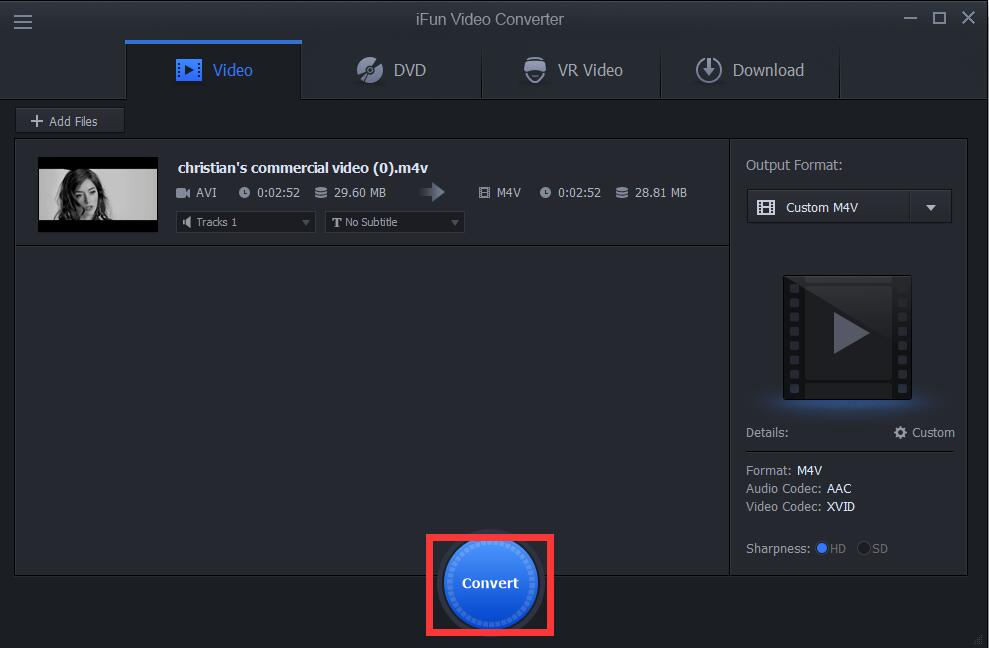The image size is (989, 648).
Task: Click the film strip icon in Output Format box
Action: (x=766, y=208)
